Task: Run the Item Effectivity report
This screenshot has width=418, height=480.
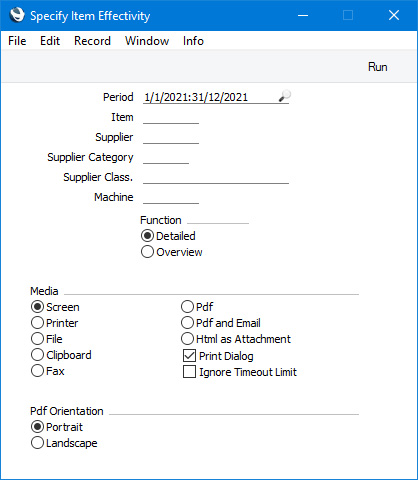Action: (377, 67)
